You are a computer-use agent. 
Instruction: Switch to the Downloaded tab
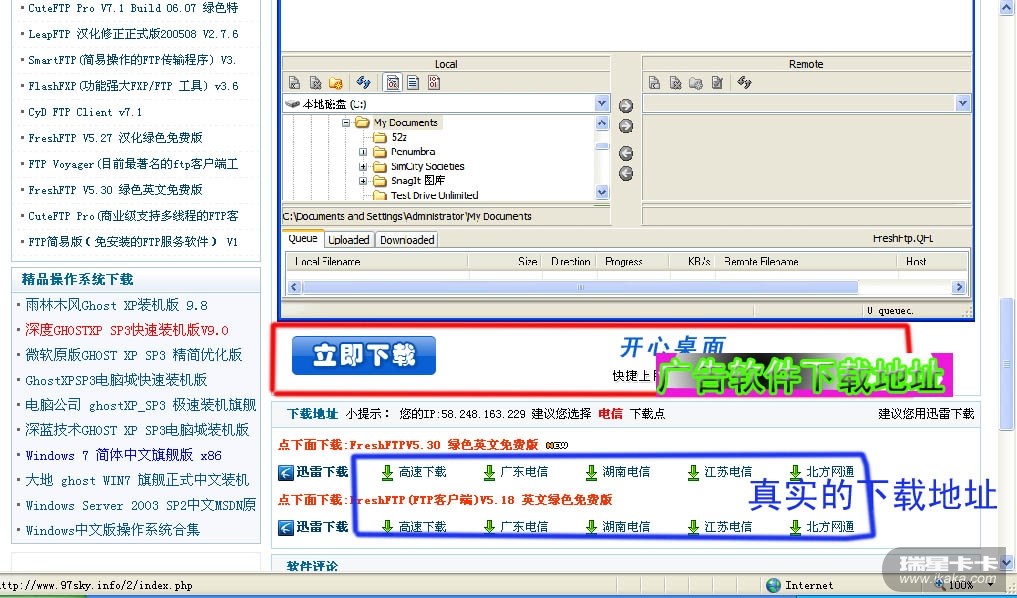pos(407,240)
